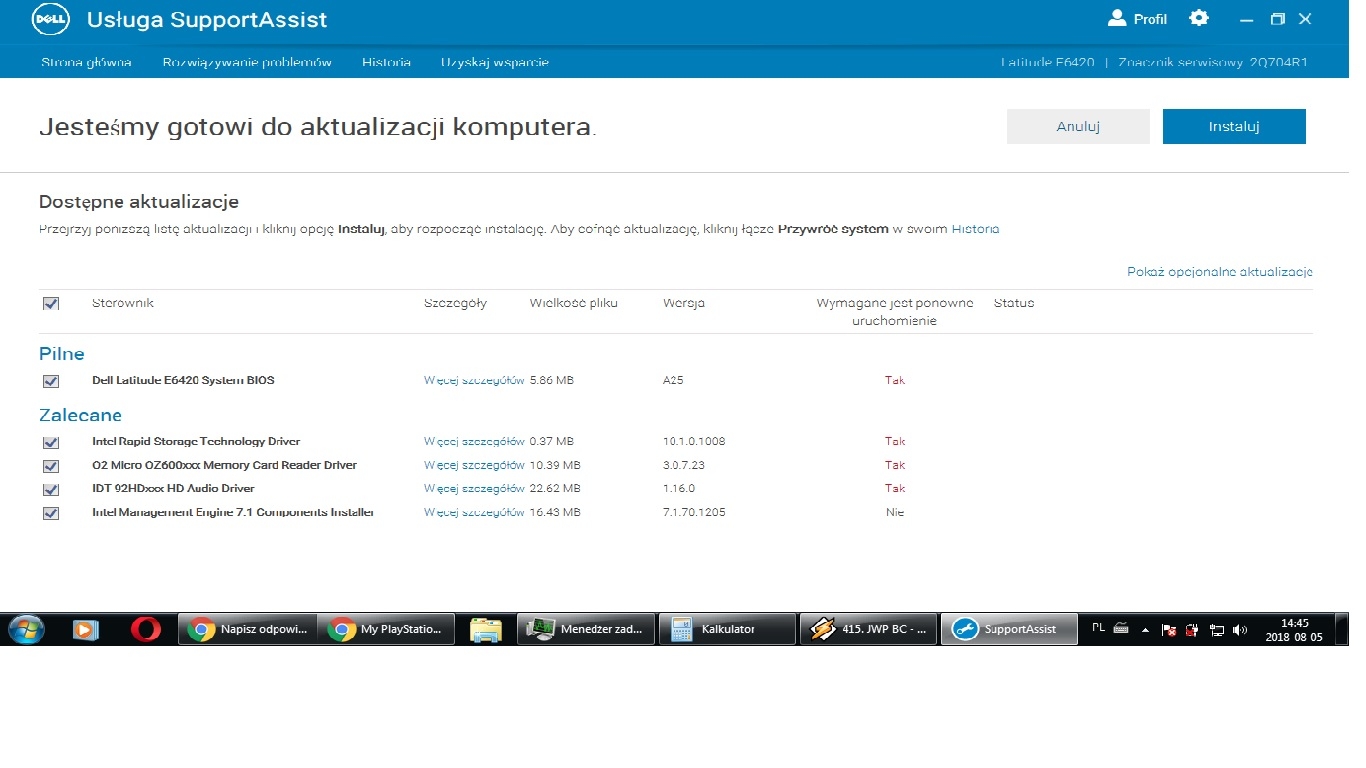
Task: Click the Nie restart value
Action: pyautogui.click(x=895, y=512)
